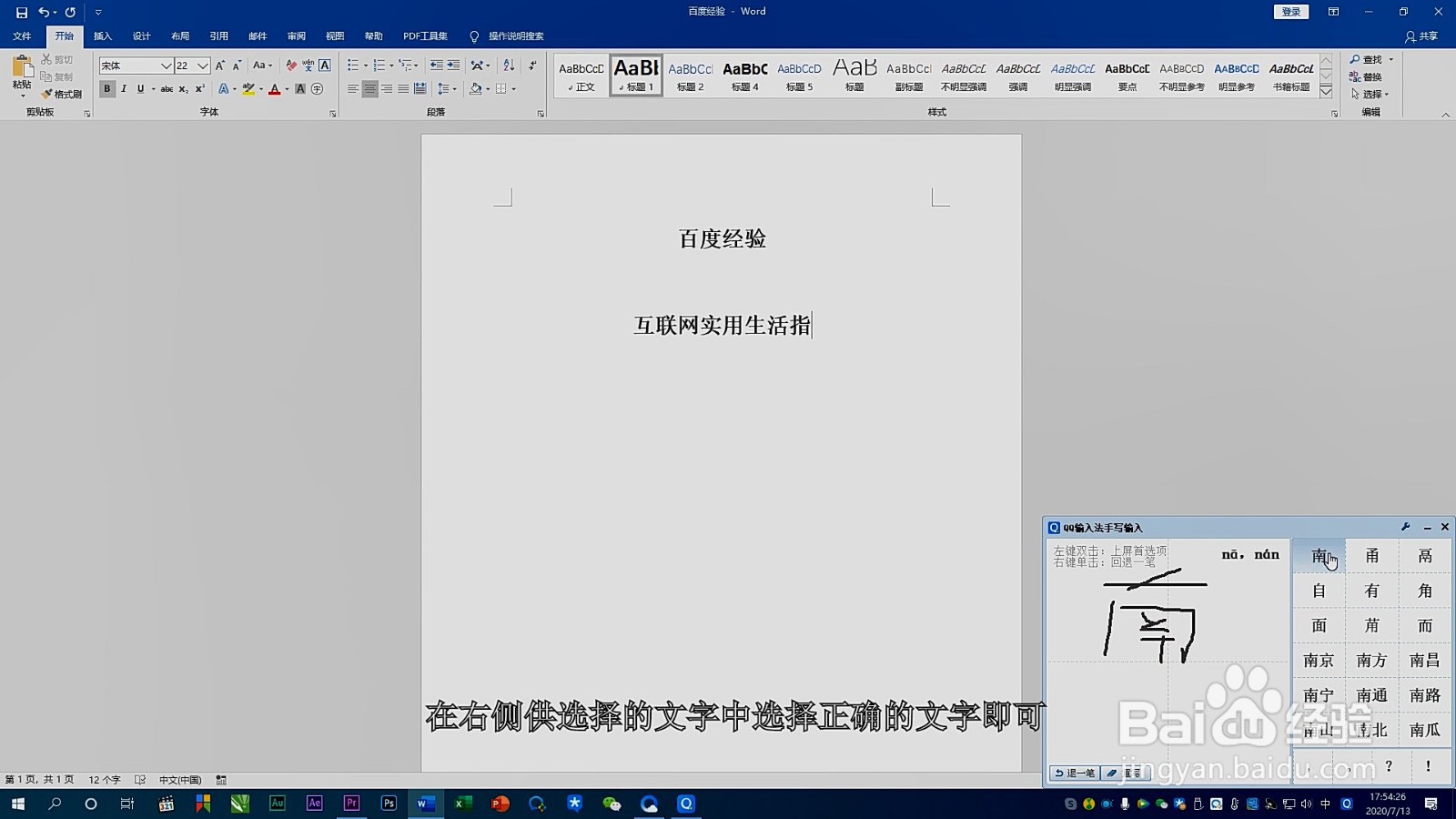This screenshot has height=819, width=1456.
Task: Click the bullet list icon
Action: [353, 66]
